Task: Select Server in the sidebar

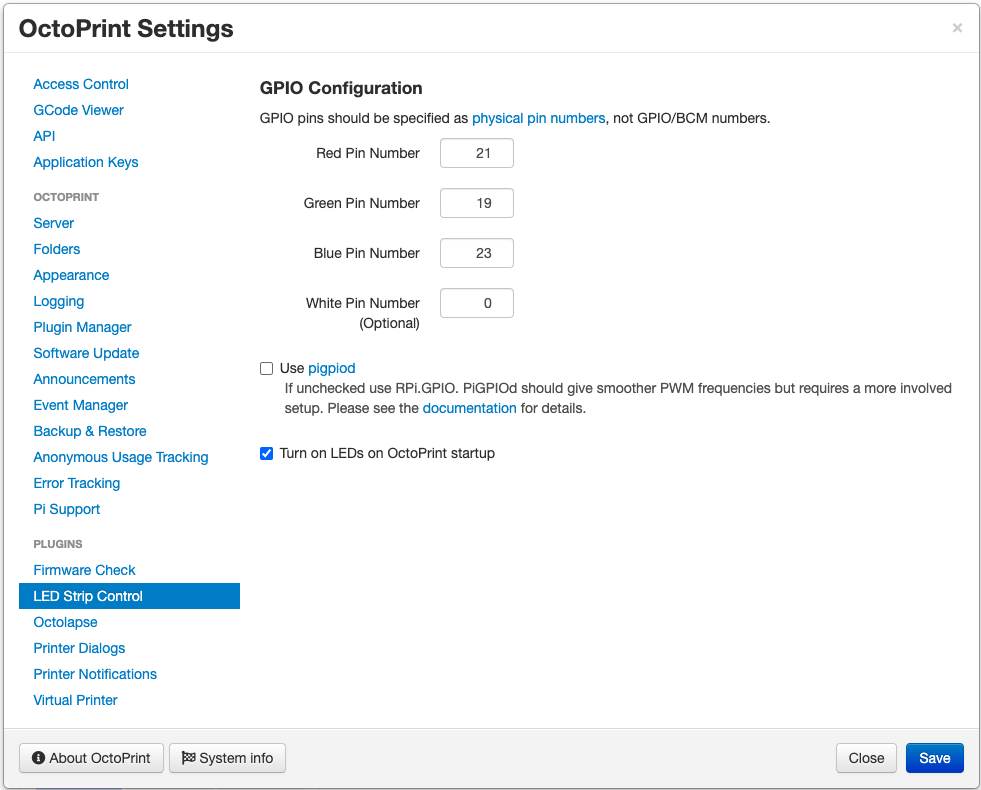Action: pyautogui.click(x=53, y=223)
